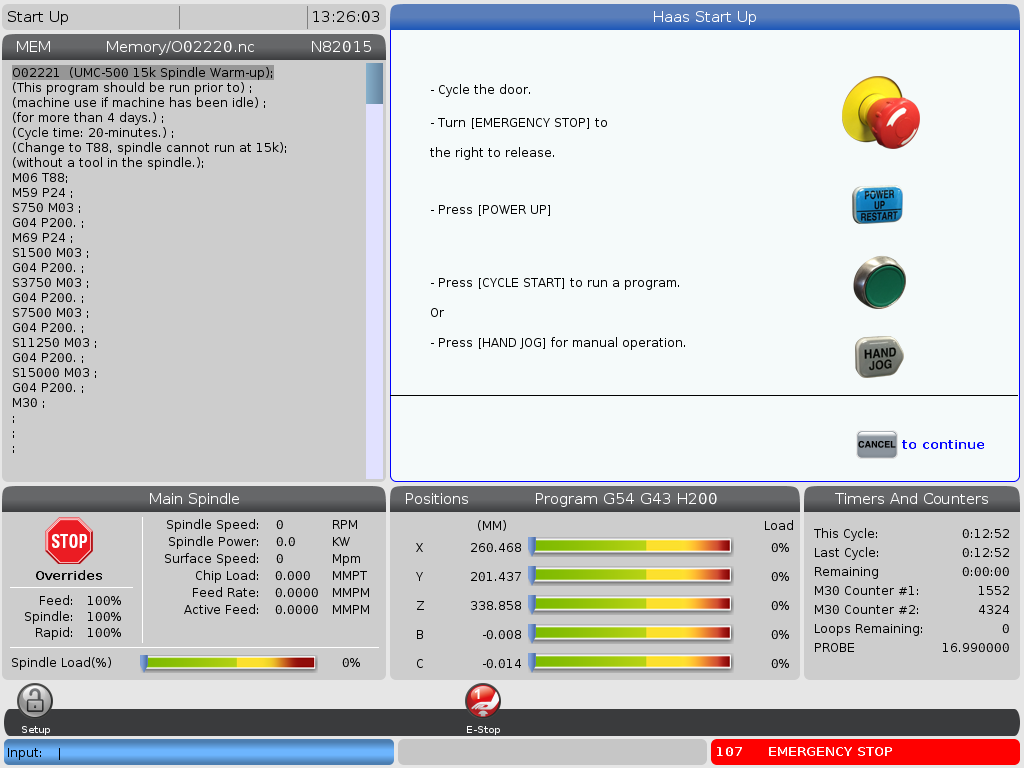
Task: Click the Haas Start Up title bar
Action: click(x=705, y=17)
